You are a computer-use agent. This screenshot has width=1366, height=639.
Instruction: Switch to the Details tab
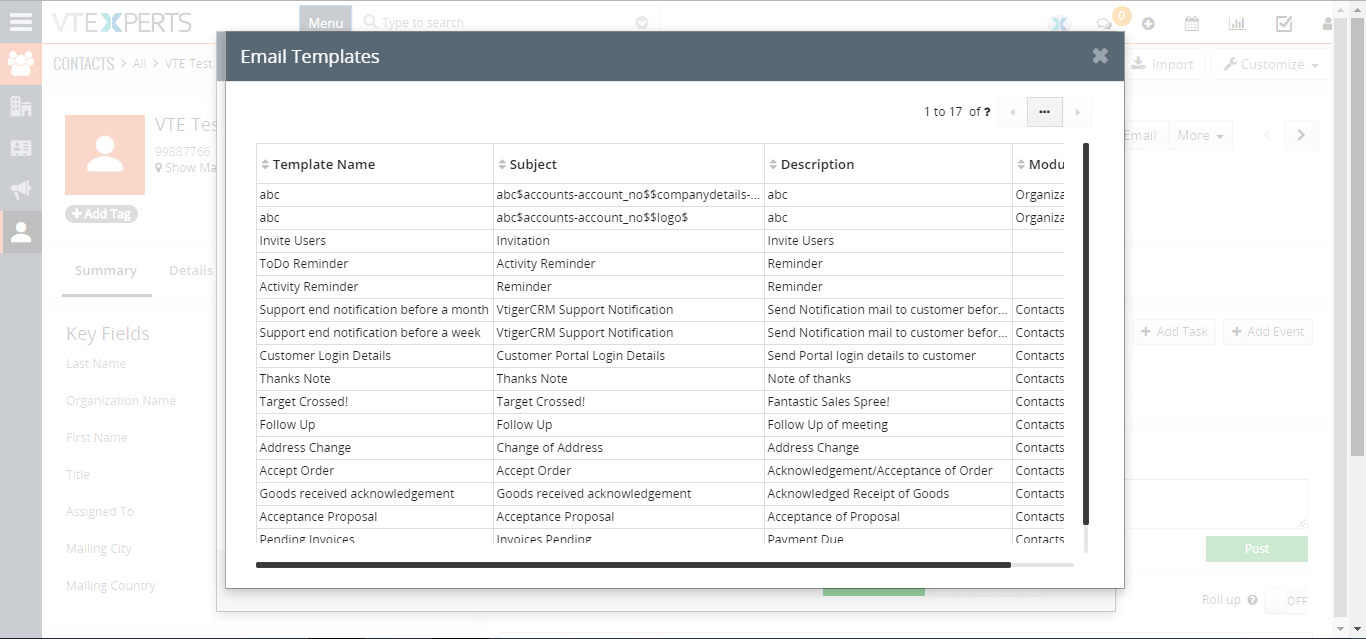pyautogui.click(x=190, y=270)
